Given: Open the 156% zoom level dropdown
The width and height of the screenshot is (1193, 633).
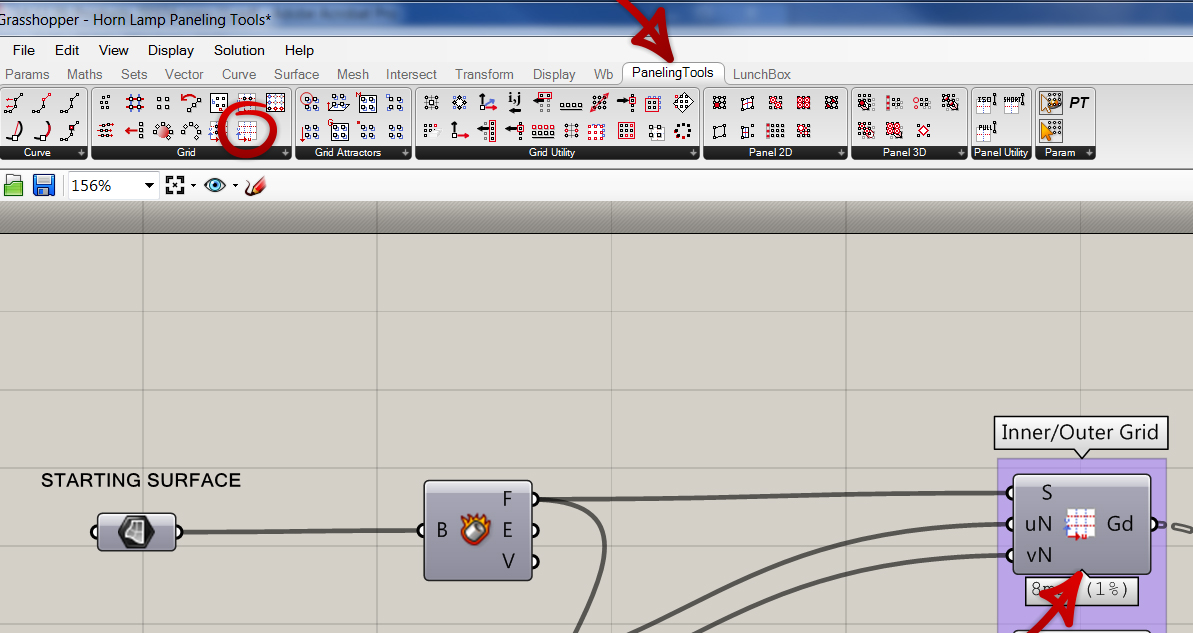Looking at the screenshot, I should pyautogui.click(x=150, y=186).
